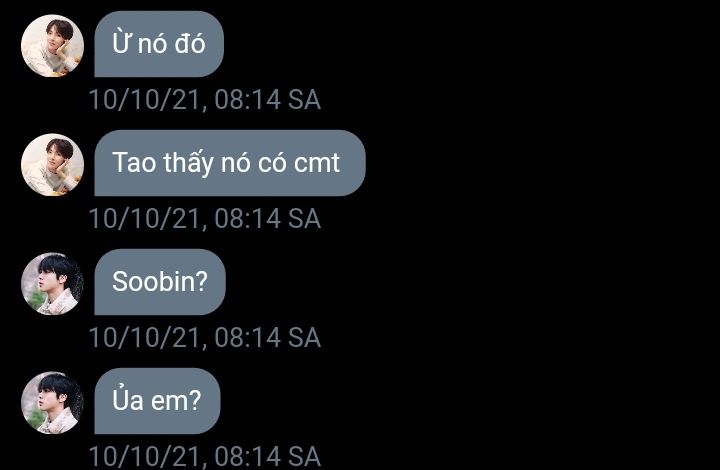Click timestamp under the "Ừ nó đó" message
720x470 pixels.
click(205, 100)
